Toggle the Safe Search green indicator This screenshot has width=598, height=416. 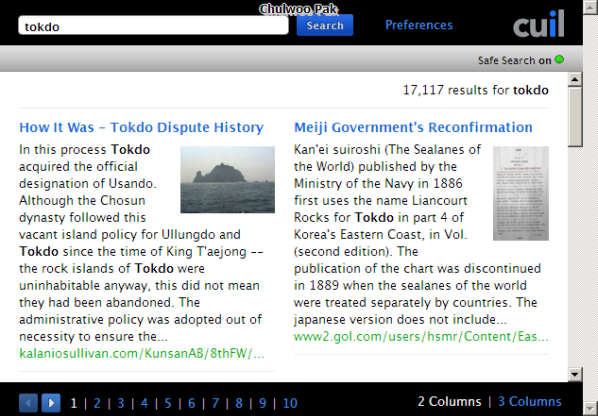pos(559,60)
